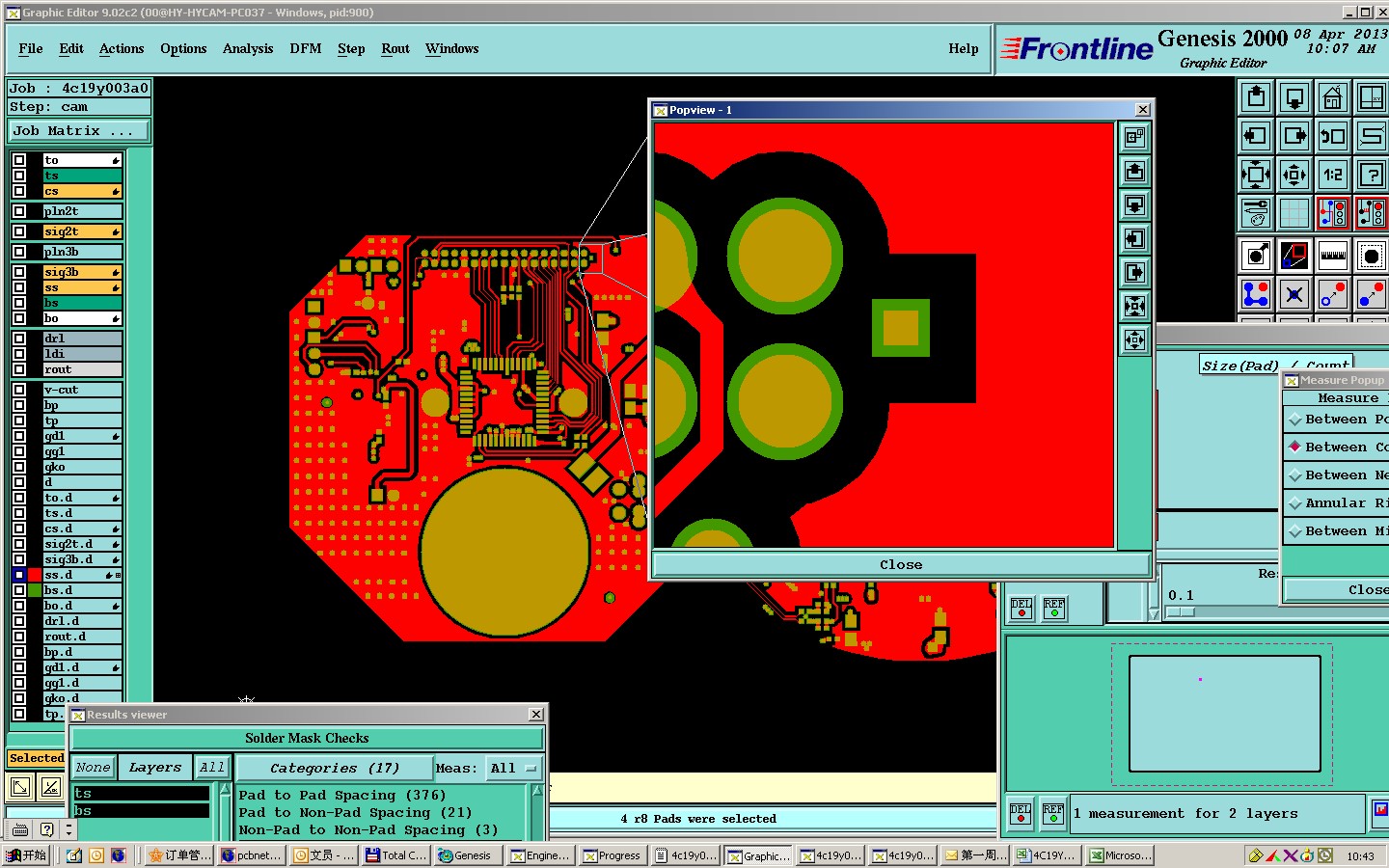Click None button in Results viewer

[94, 768]
